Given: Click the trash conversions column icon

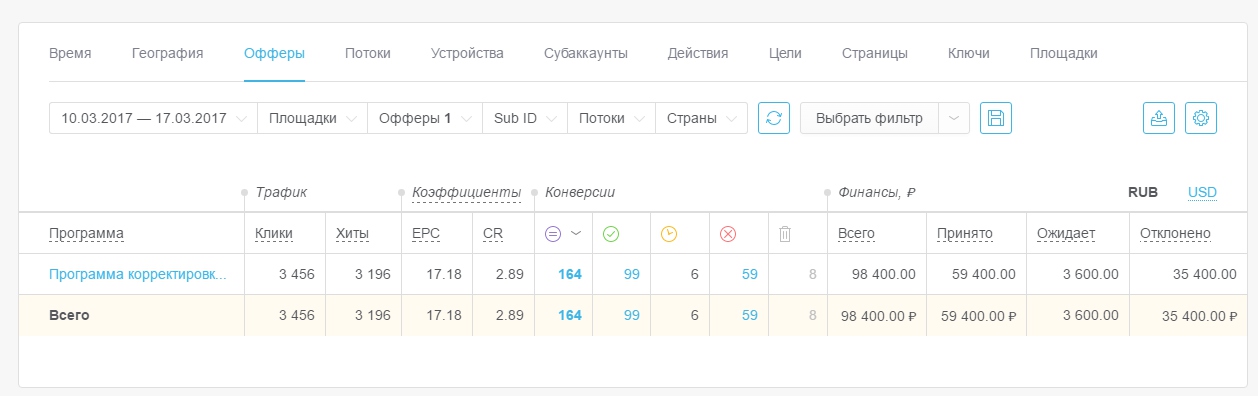Looking at the screenshot, I should point(785,234).
